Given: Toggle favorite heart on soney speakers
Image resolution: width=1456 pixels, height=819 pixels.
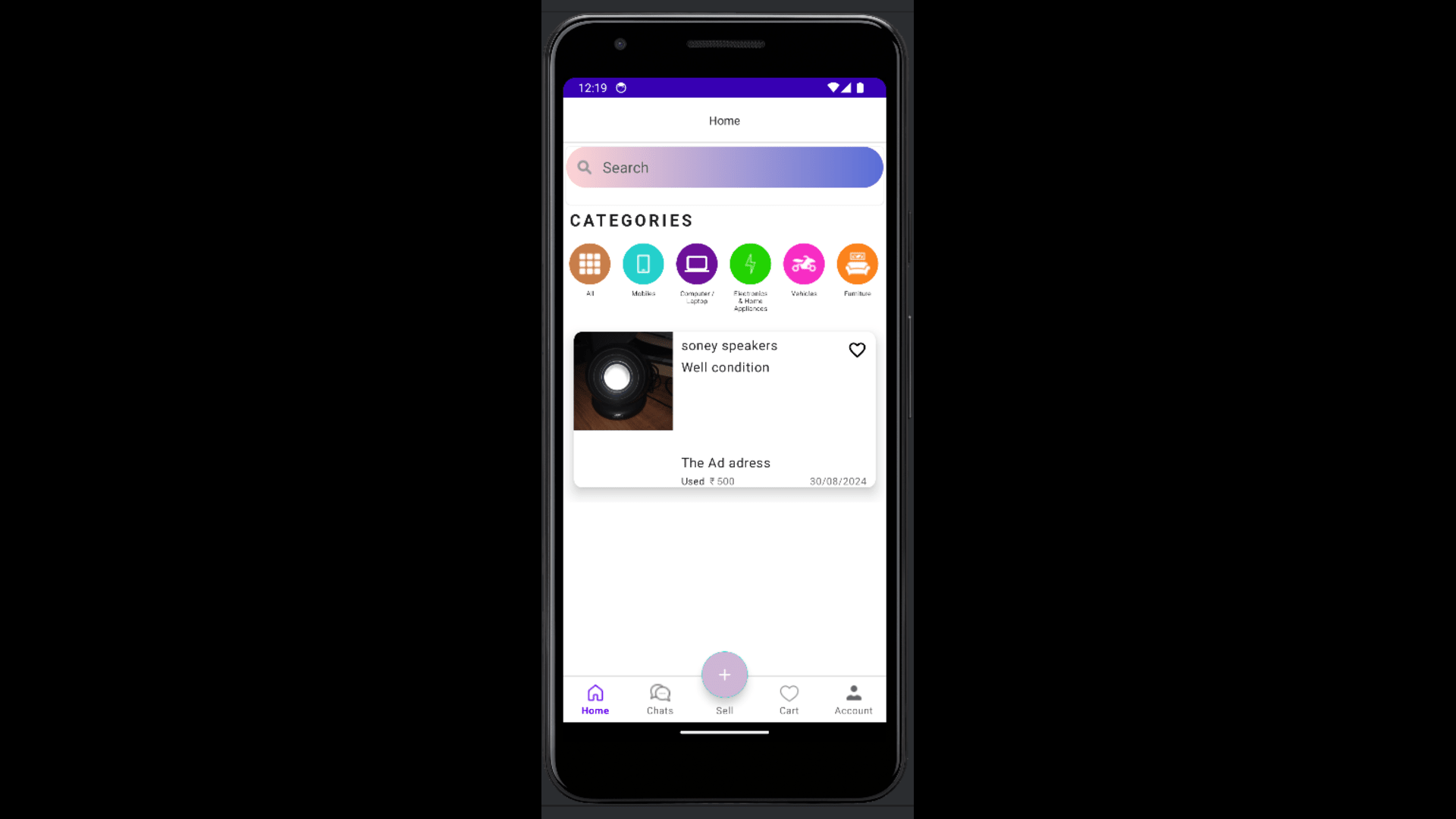Looking at the screenshot, I should pyautogui.click(x=857, y=350).
